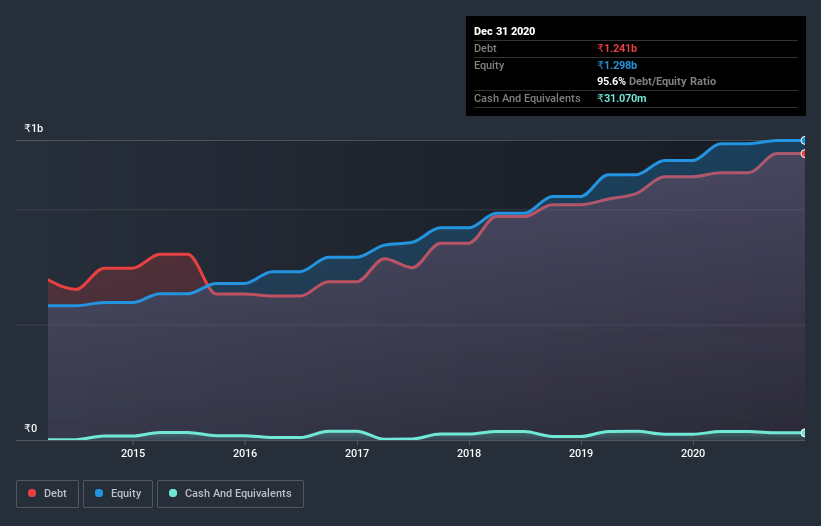The image size is (821, 526).
Task: Click the ₹1b y-axis label
Action: (x=34, y=128)
